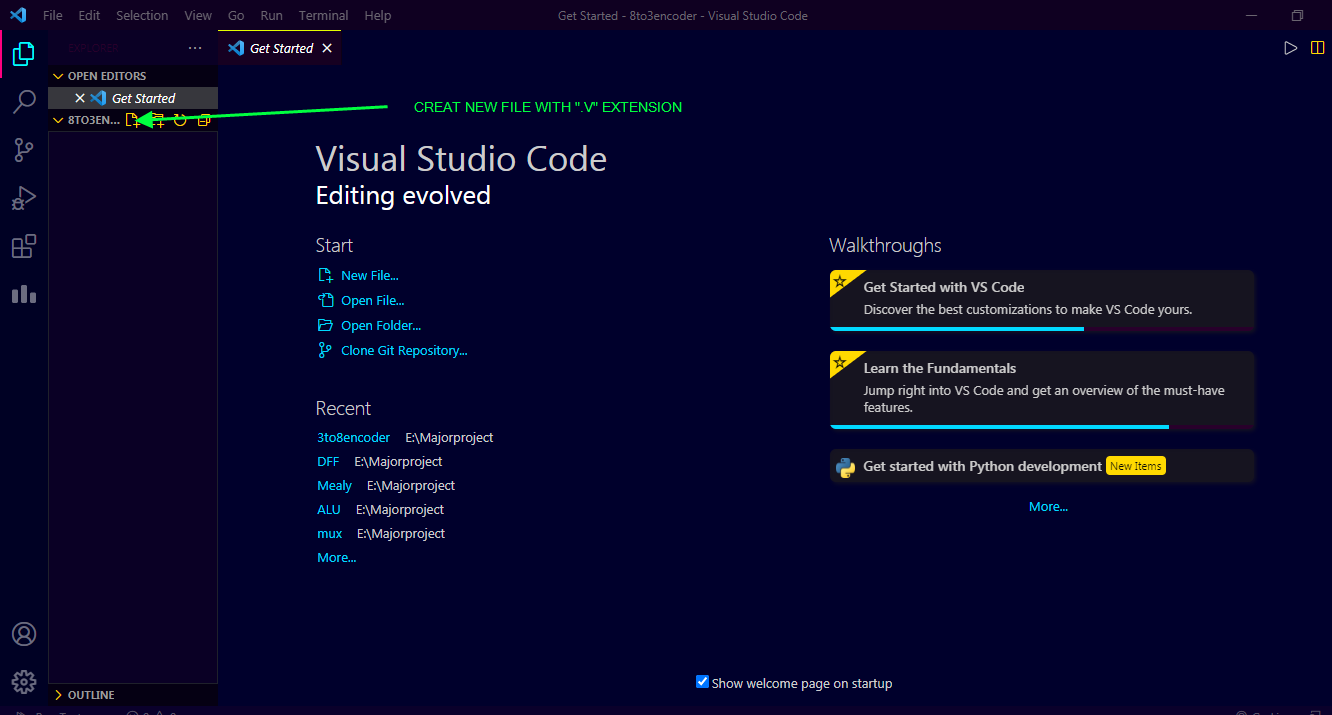This screenshot has height=715, width=1332.
Task: Open the Selection menu
Action: click(142, 15)
